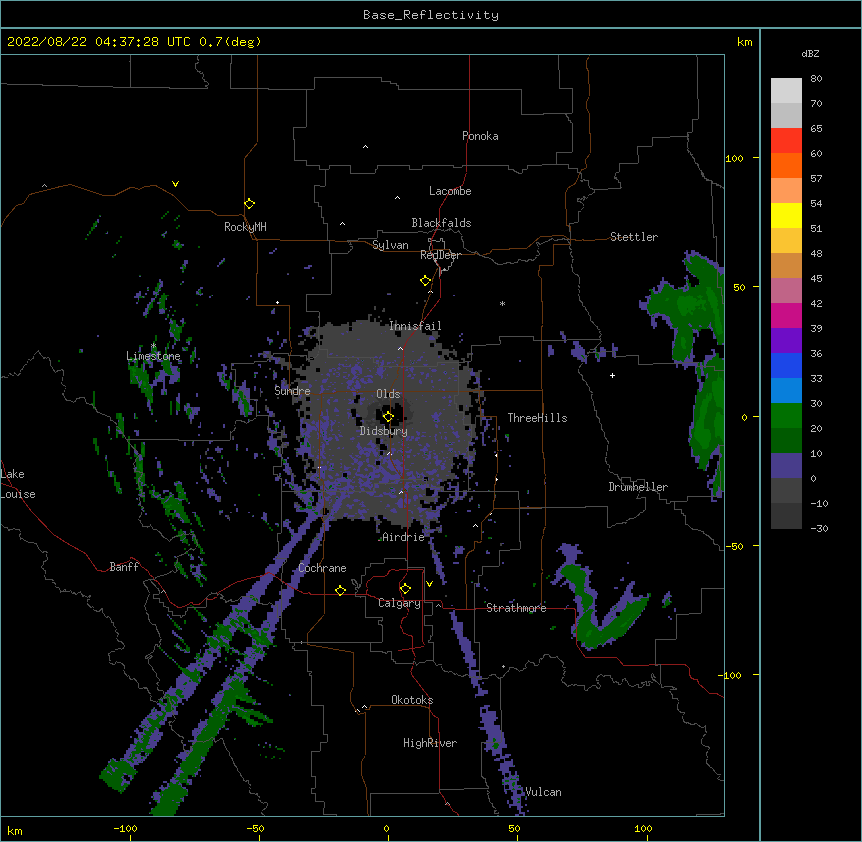Pick the magenta 39–42 dBZ legend swatch
862x842 pixels.
(x=786, y=315)
